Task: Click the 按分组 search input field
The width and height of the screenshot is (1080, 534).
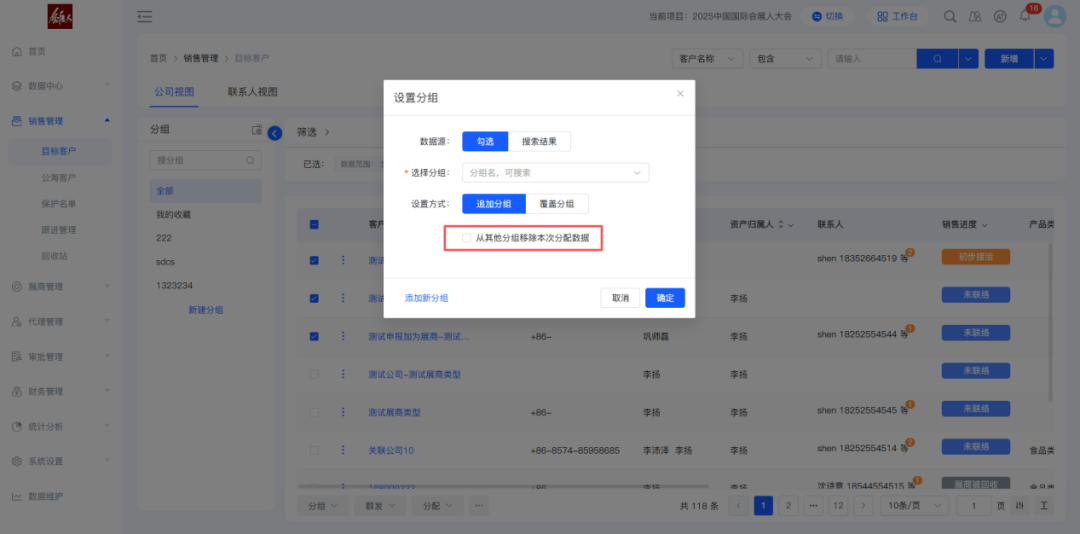Action: (197, 160)
